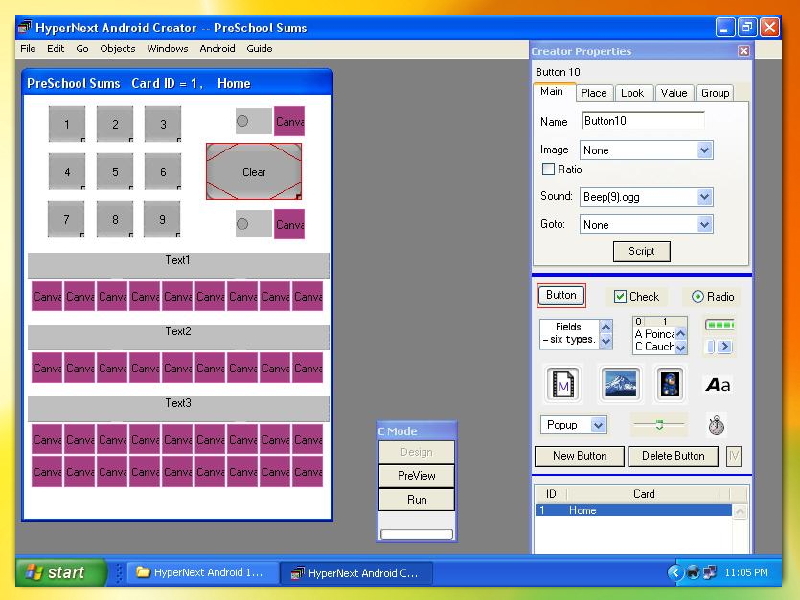The image size is (800, 600).
Task: Click the stopwatch timer icon
Action: (716, 424)
